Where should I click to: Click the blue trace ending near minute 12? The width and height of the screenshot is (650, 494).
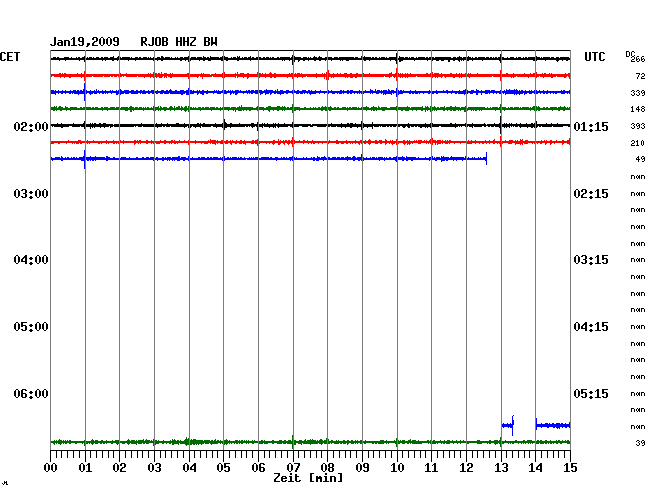click(269, 158)
